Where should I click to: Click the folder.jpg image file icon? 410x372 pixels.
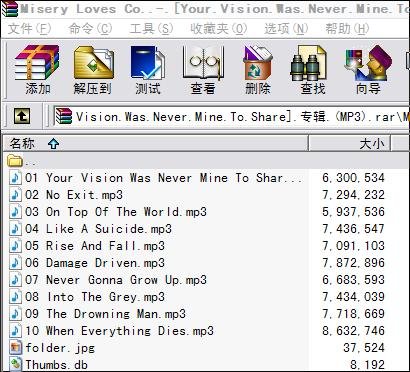coord(16,348)
